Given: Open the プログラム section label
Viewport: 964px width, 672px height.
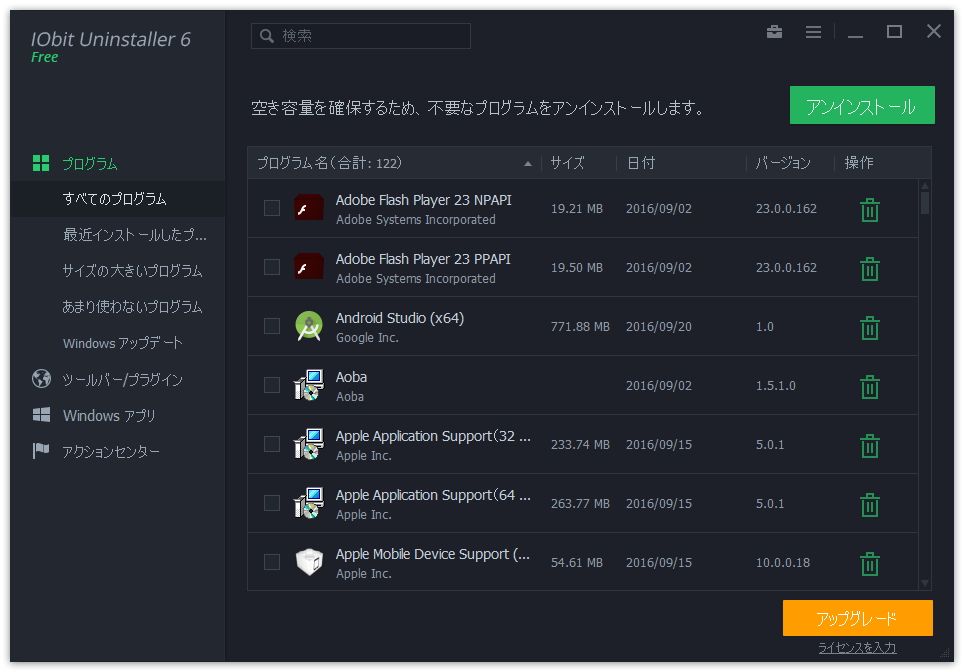Looking at the screenshot, I should [90, 164].
